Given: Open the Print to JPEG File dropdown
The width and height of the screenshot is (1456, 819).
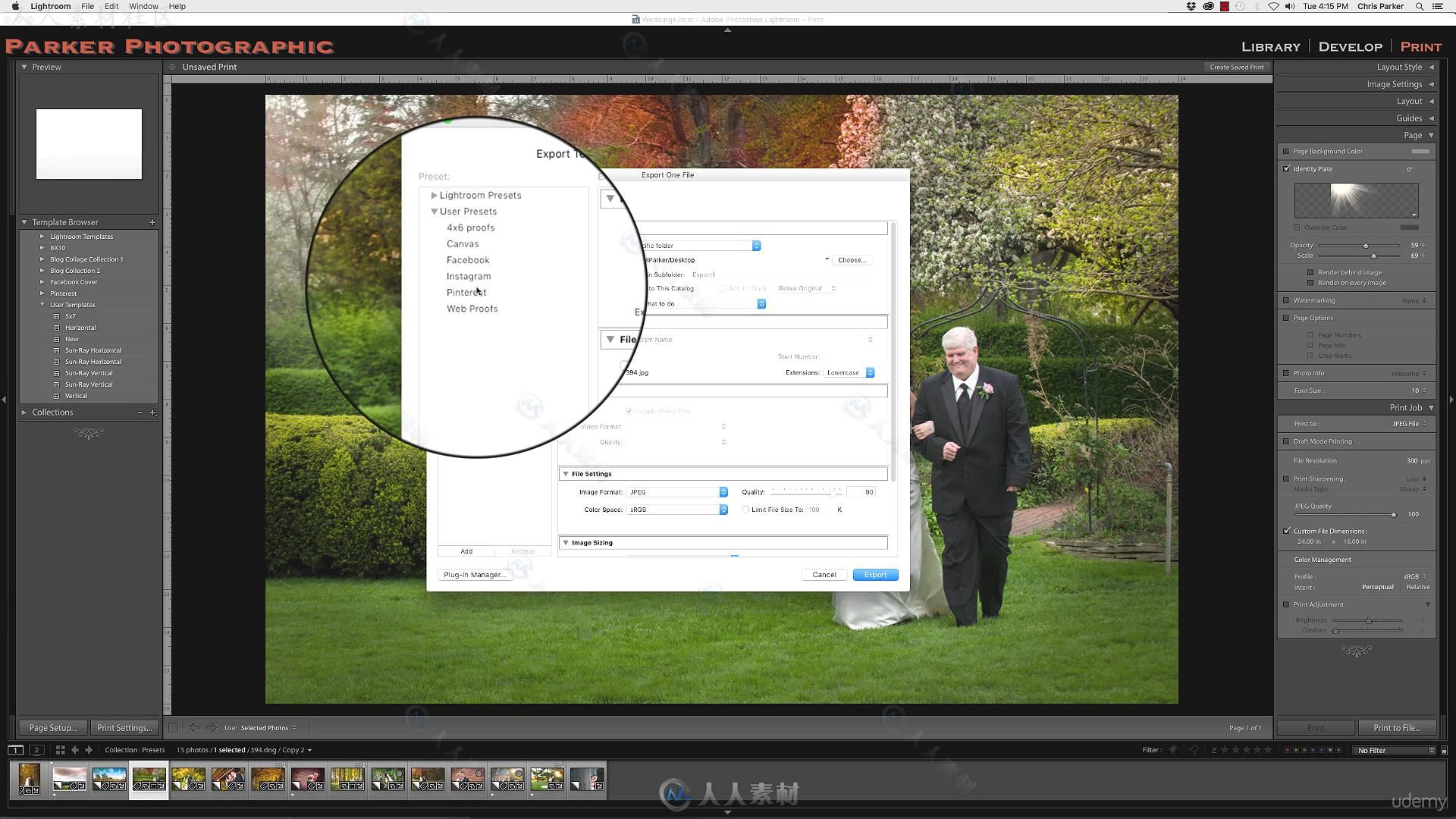Looking at the screenshot, I should pyautogui.click(x=1409, y=424).
